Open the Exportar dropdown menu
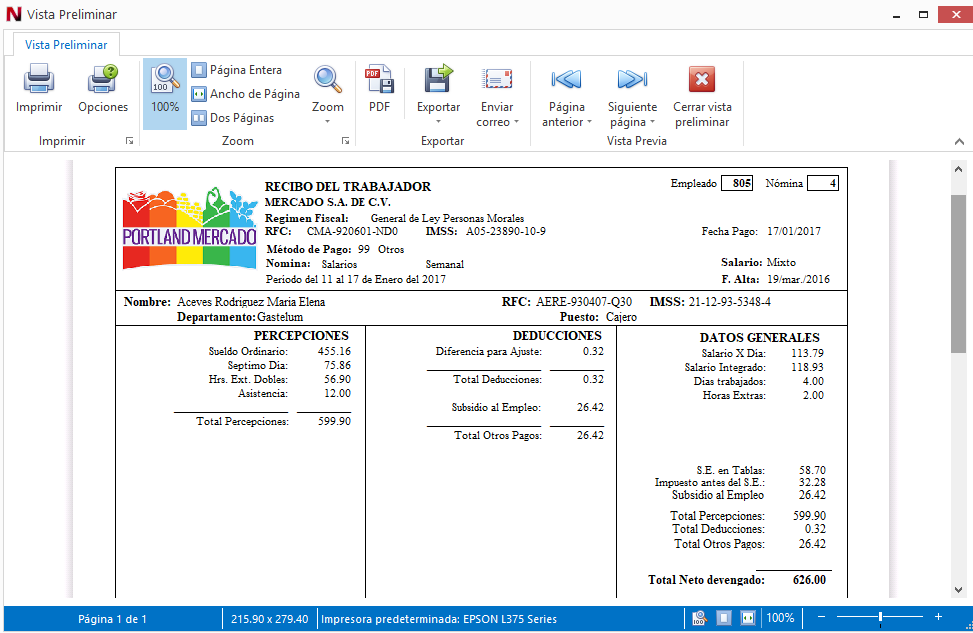973x633 pixels. click(x=438, y=122)
